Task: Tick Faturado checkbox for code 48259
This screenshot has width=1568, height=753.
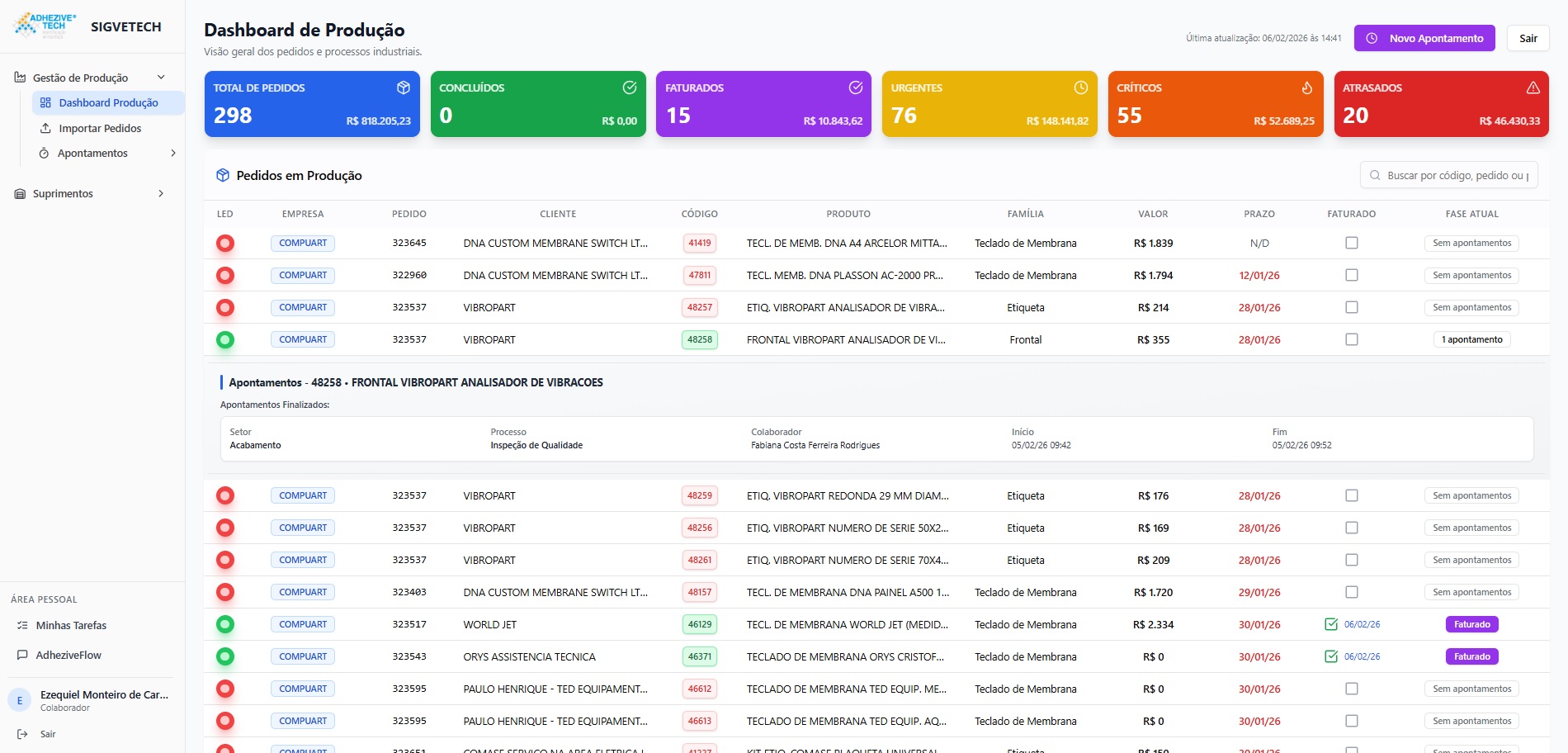Action: 1352,495
